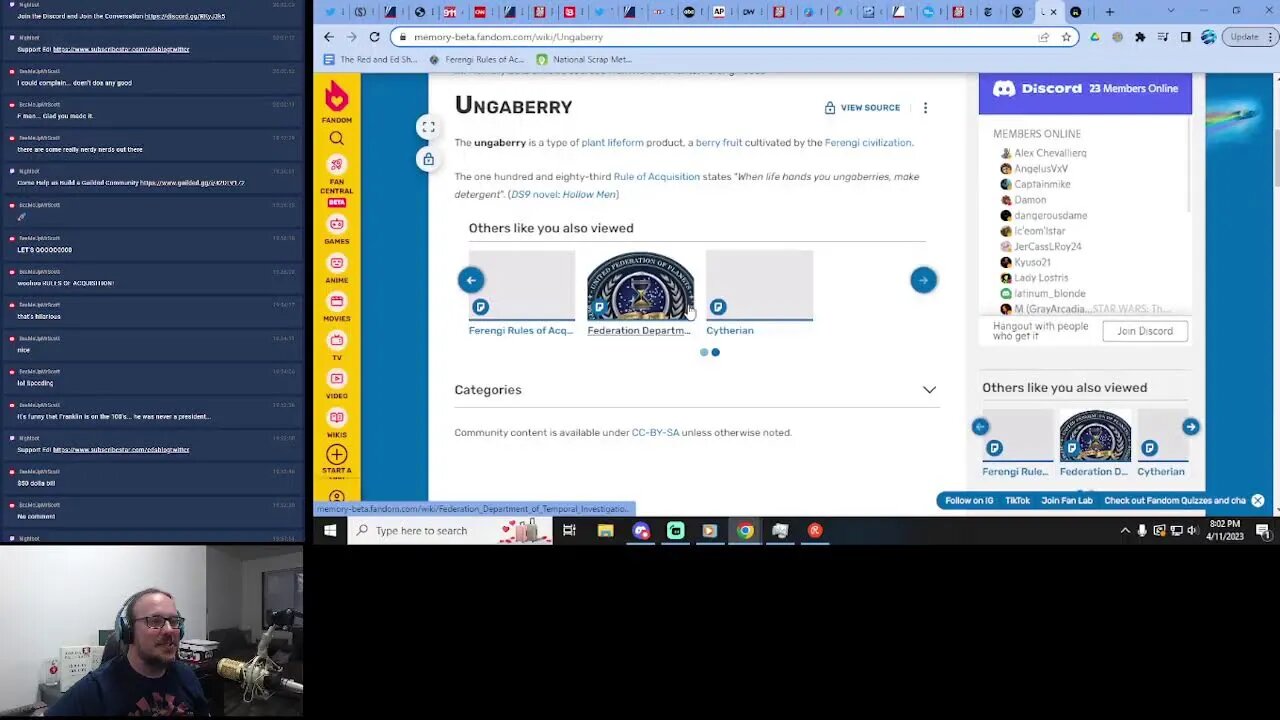Show hidden system tray icons chevron

coord(1125,531)
